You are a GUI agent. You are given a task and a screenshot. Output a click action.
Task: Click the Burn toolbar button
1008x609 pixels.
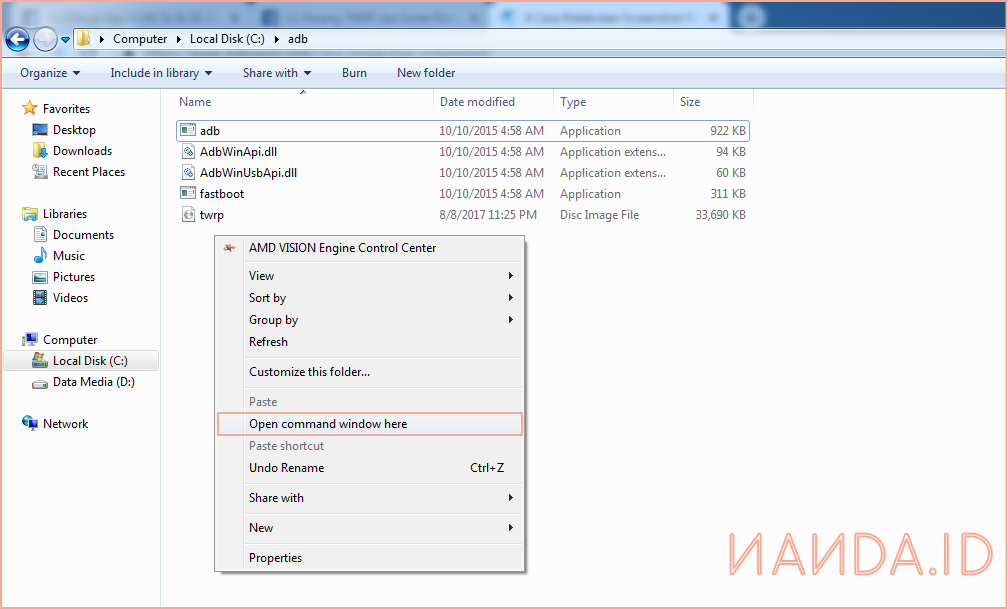354,73
